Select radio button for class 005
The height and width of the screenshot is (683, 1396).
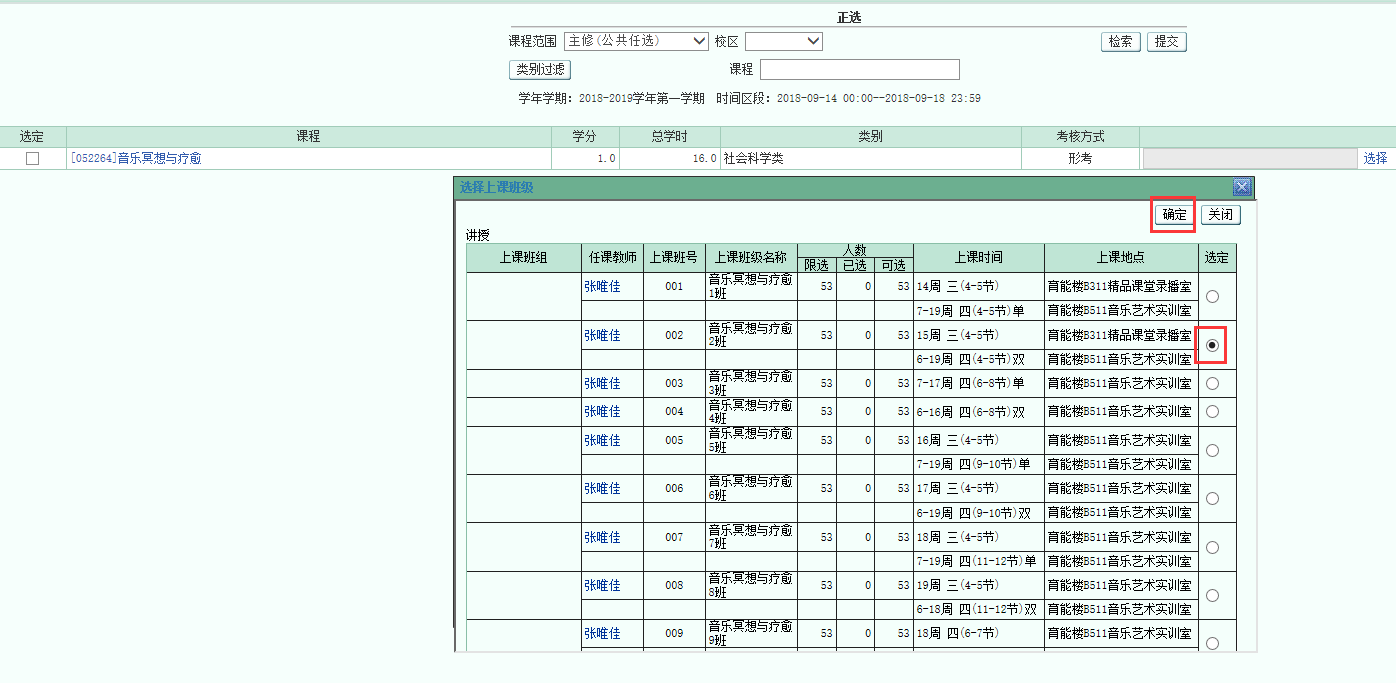(1212, 450)
